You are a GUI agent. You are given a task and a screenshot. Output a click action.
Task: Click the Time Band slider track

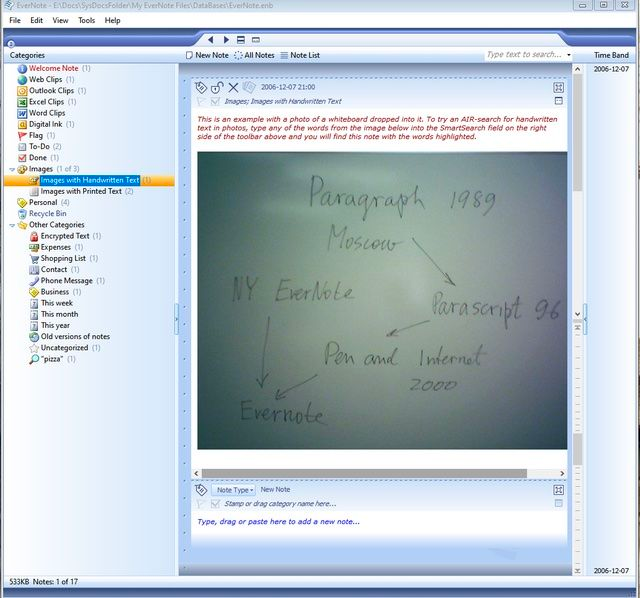pos(578,449)
